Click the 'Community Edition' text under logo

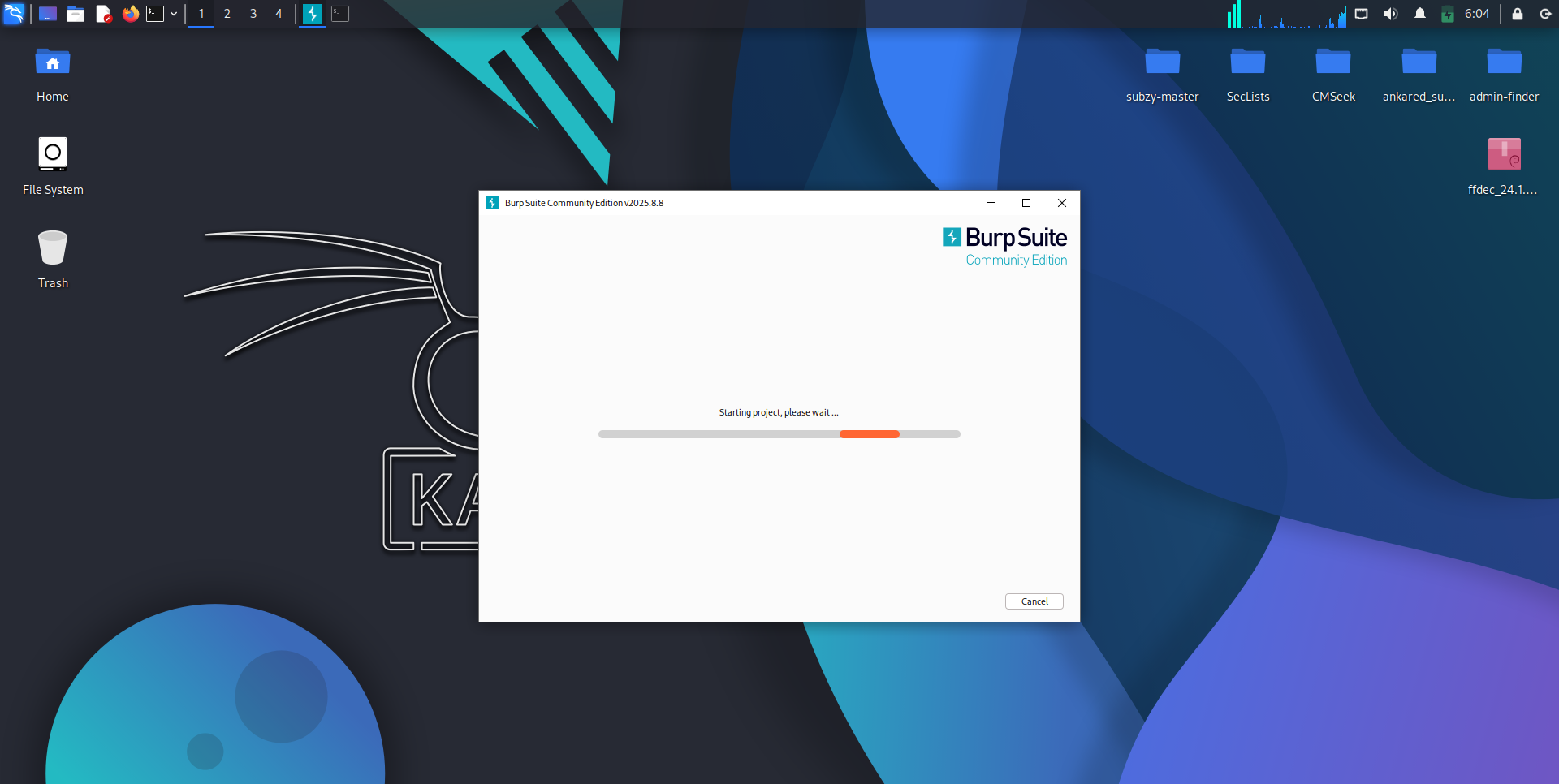click(1017, 260)
